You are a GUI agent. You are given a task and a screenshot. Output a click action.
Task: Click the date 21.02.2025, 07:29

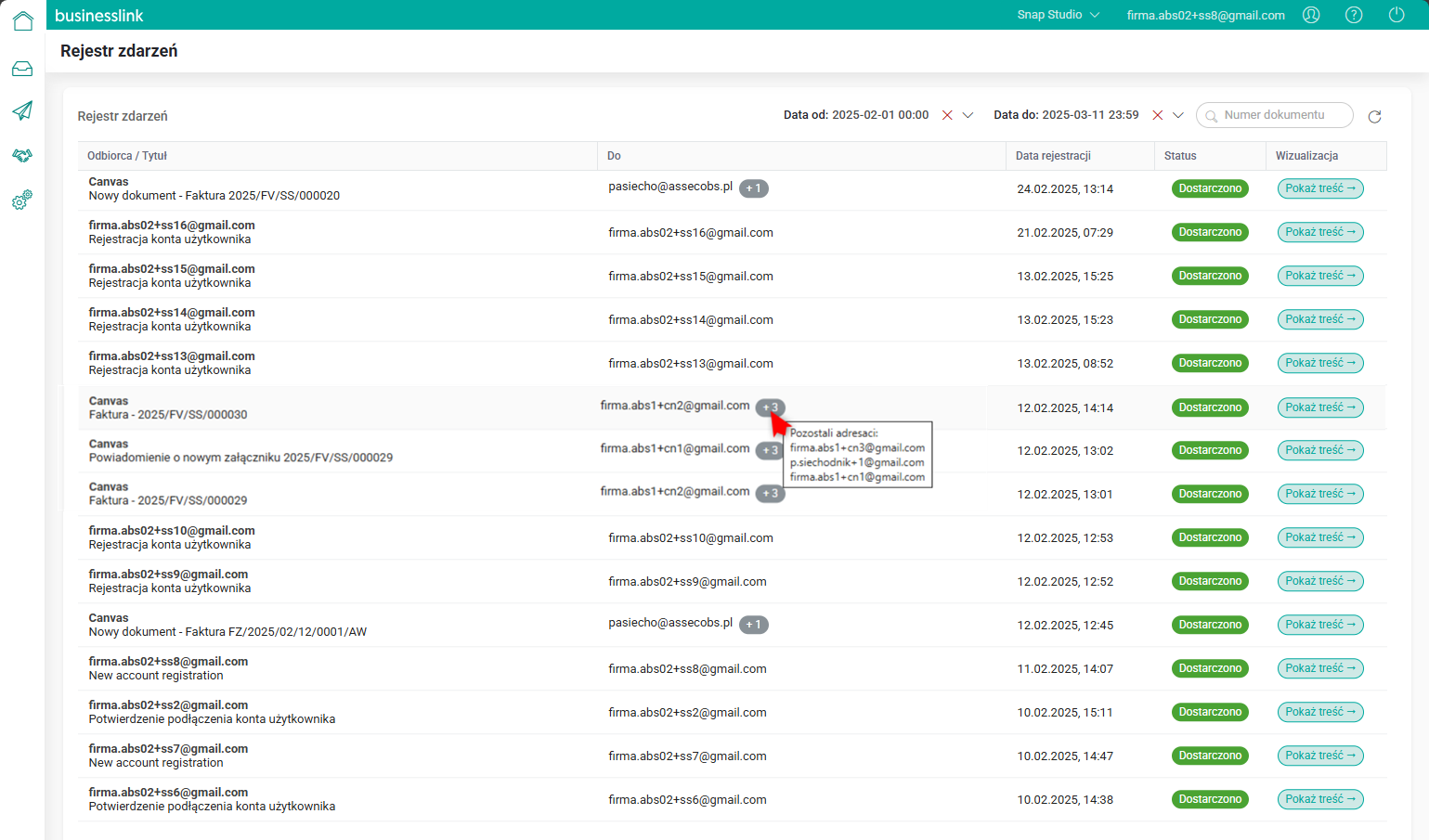click(1065, 233)
